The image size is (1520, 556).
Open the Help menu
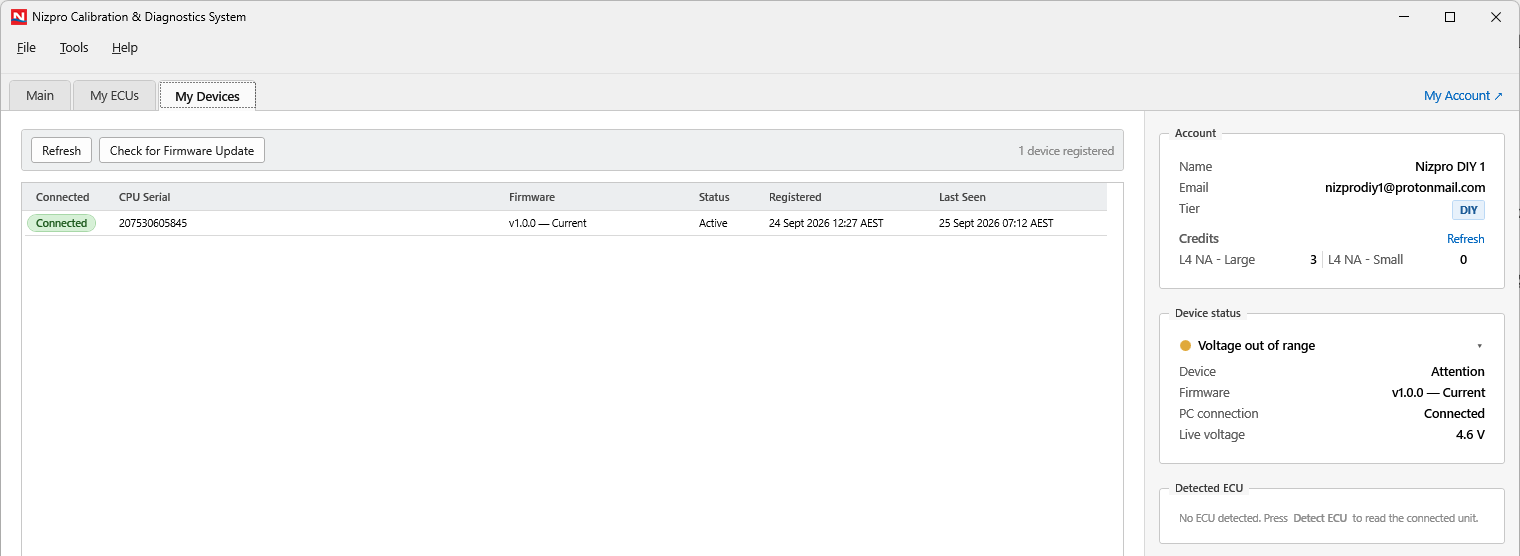(x=125, y=48)
